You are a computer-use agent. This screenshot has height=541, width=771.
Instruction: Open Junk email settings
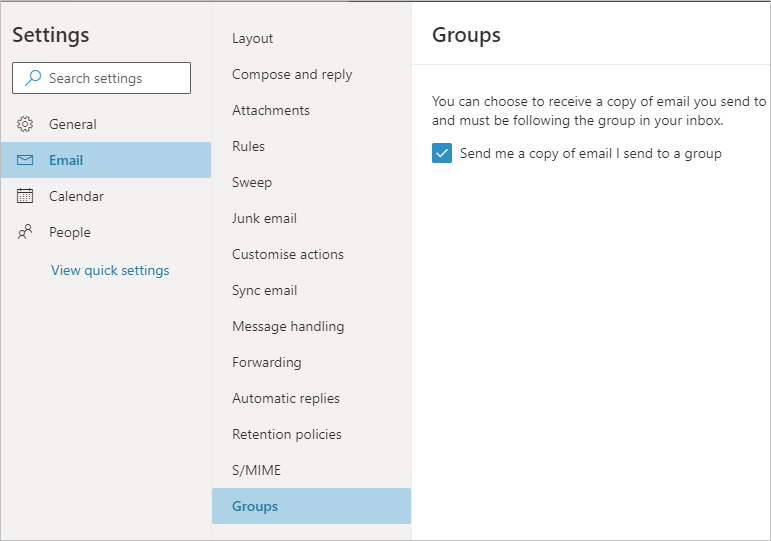[264, 218]
